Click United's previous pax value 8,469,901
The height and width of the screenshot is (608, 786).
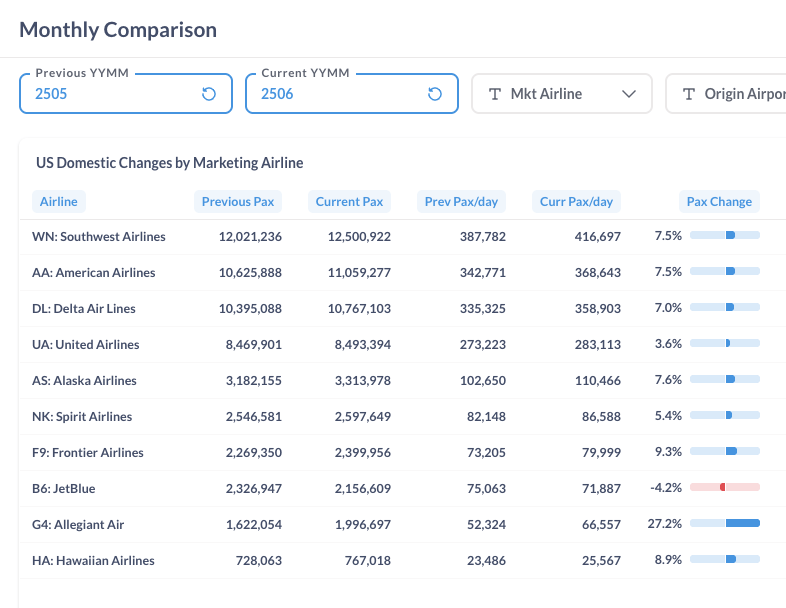(254, 345)
